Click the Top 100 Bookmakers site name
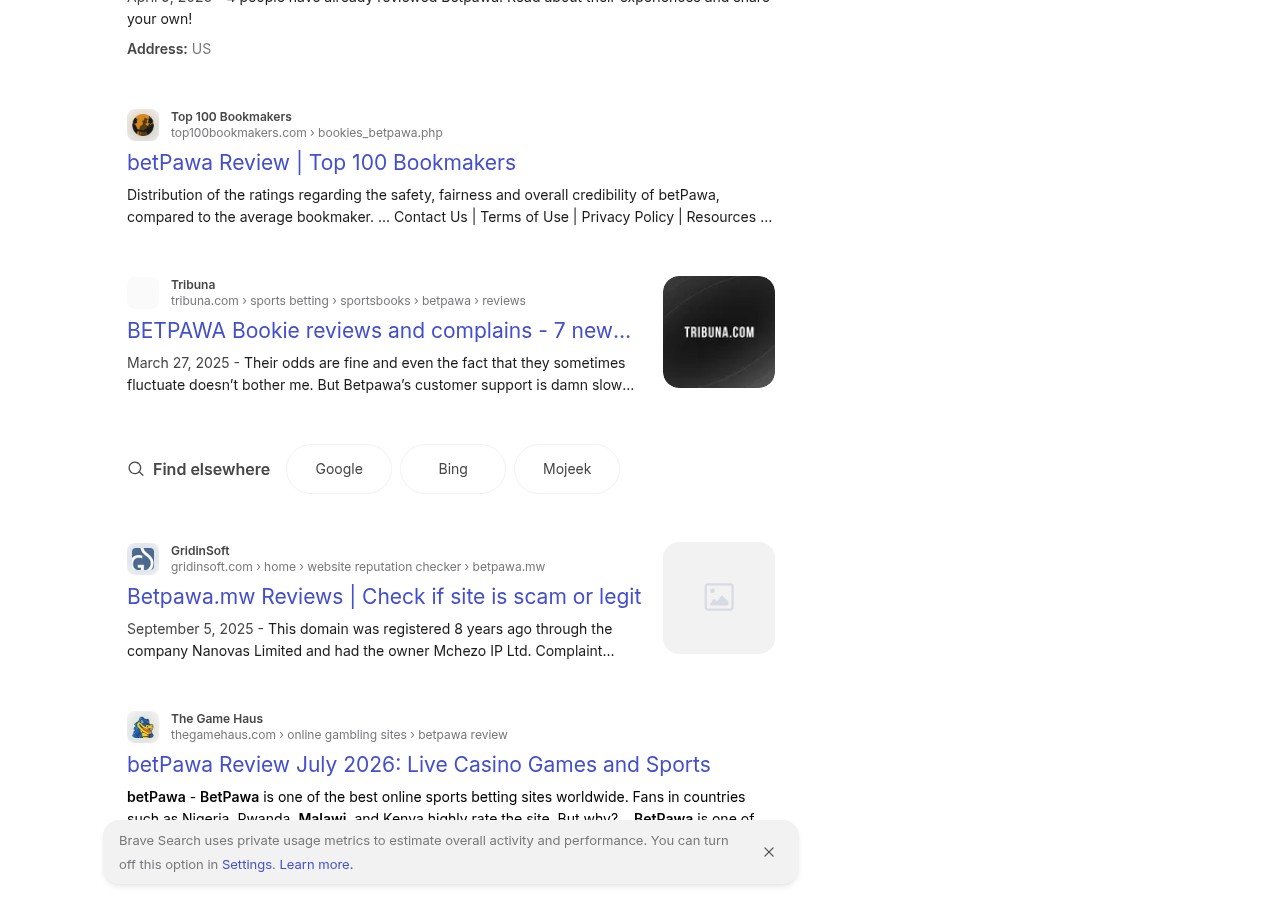This screenshot has height=900, width=1280. tap(231, 117)
